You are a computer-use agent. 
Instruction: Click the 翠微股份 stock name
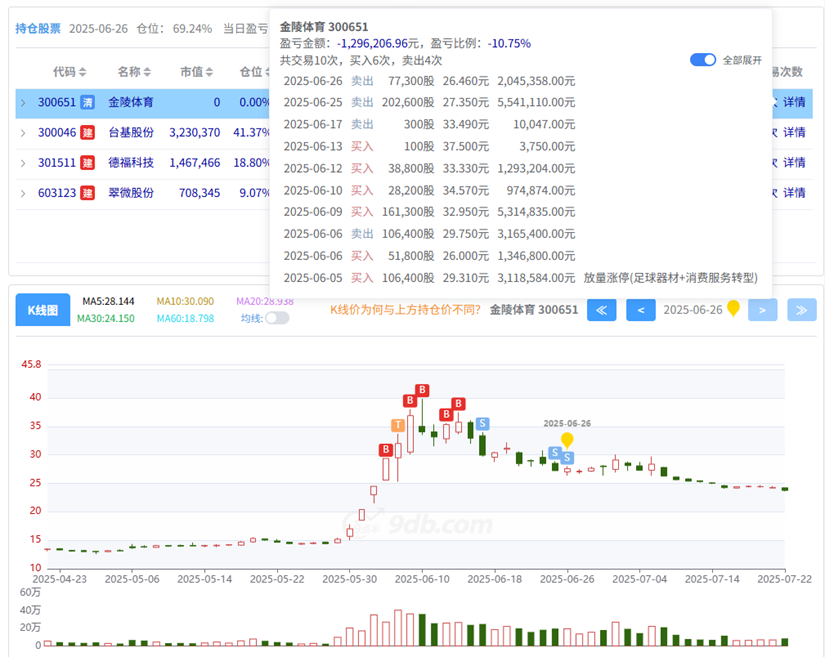click(131, 193)
